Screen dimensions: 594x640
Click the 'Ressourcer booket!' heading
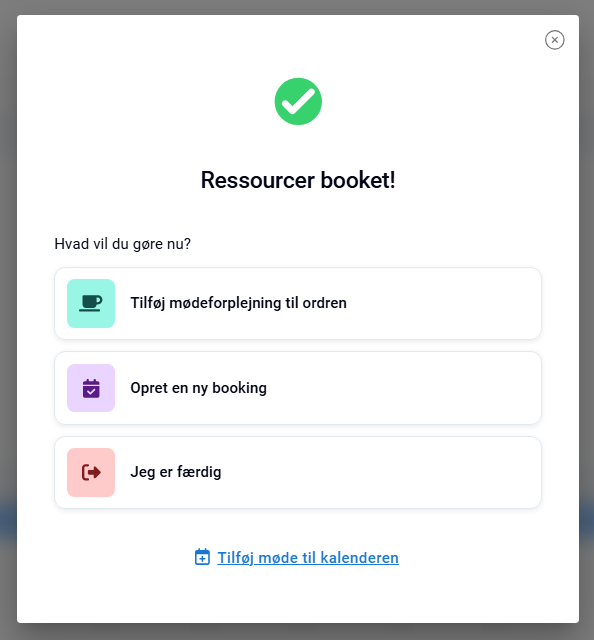click(x=298, y=180)
